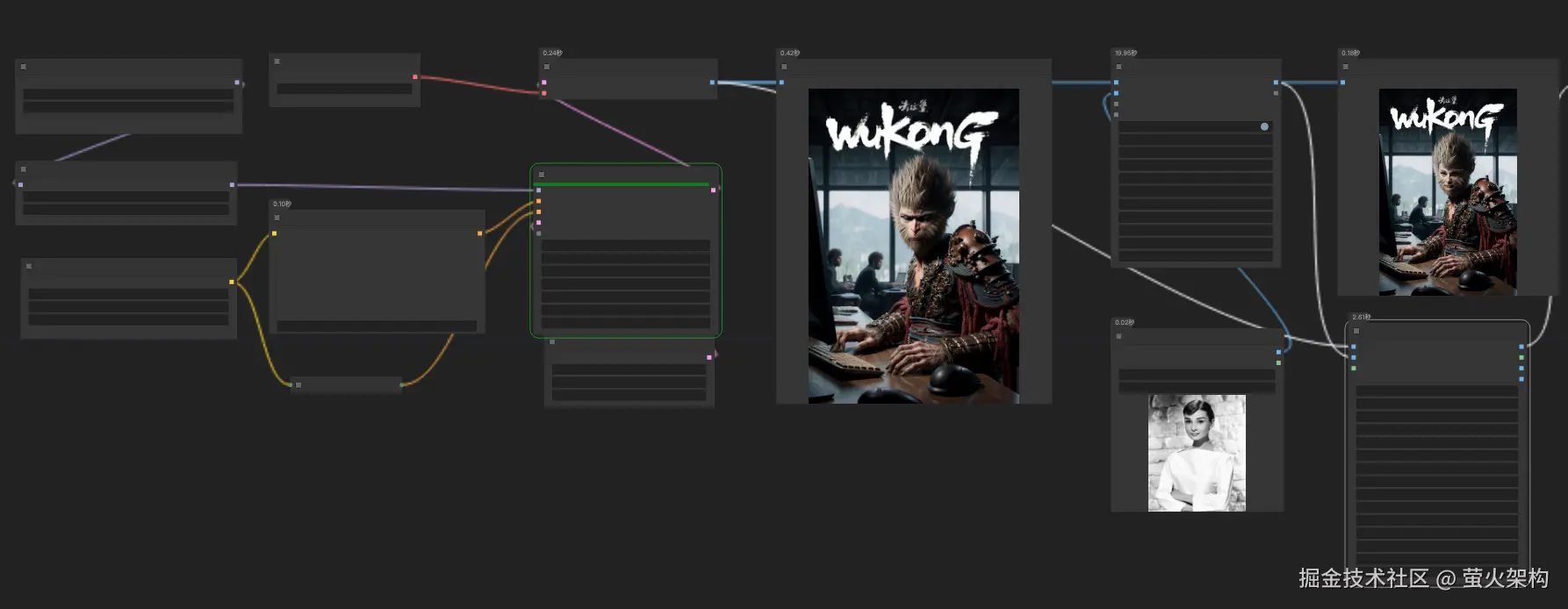
Task: Click the blue input port of the 0.18秒 preview node
Action: coord(1342,82)
